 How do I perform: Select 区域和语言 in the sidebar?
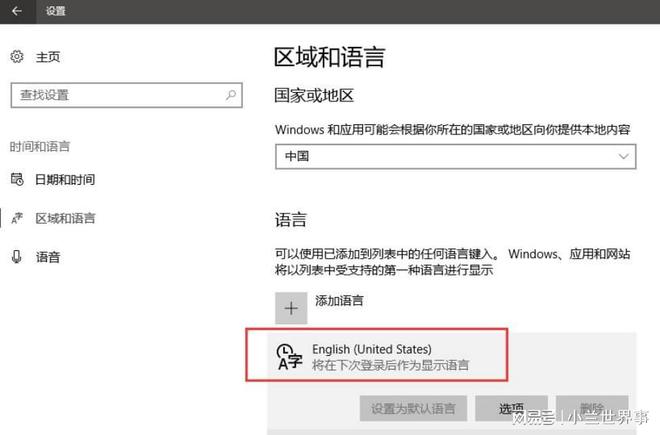coord(65,218)
